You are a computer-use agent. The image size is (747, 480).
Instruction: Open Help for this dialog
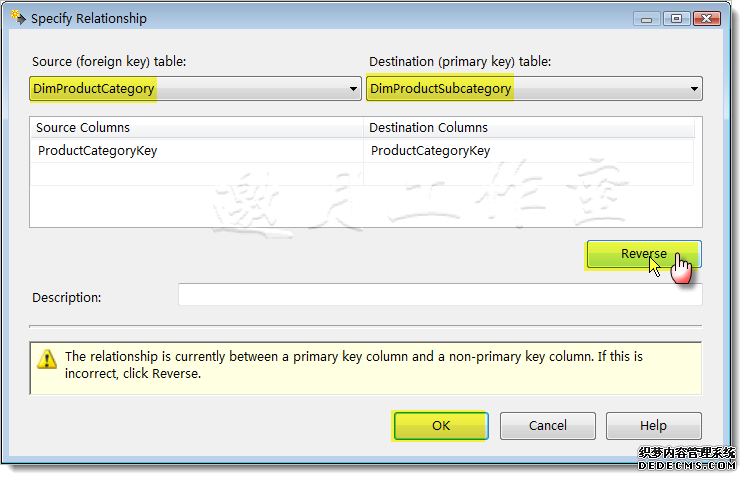pyautogui.click(x=653, y=426)
